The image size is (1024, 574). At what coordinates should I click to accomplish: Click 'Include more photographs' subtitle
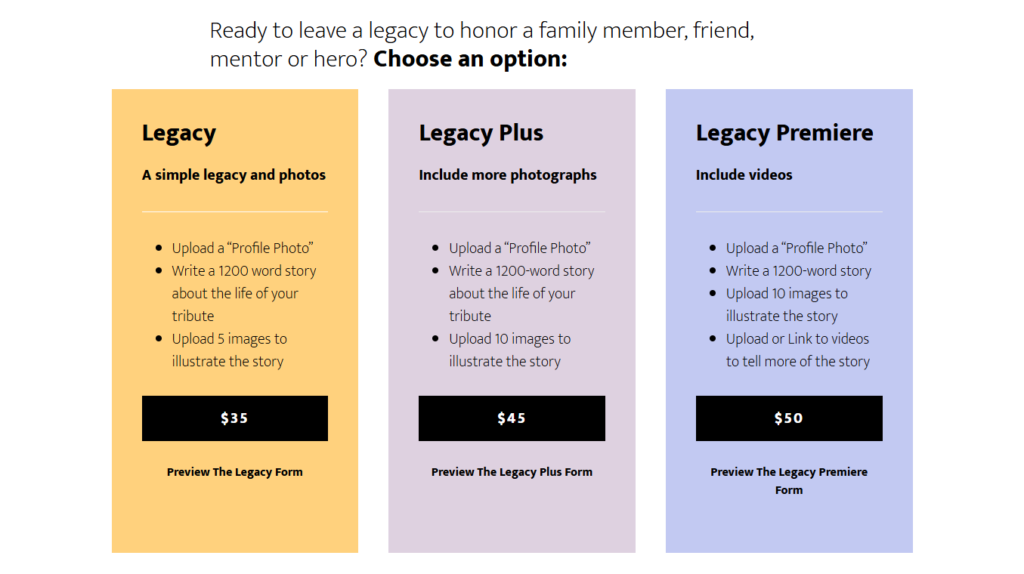[507, 175]
